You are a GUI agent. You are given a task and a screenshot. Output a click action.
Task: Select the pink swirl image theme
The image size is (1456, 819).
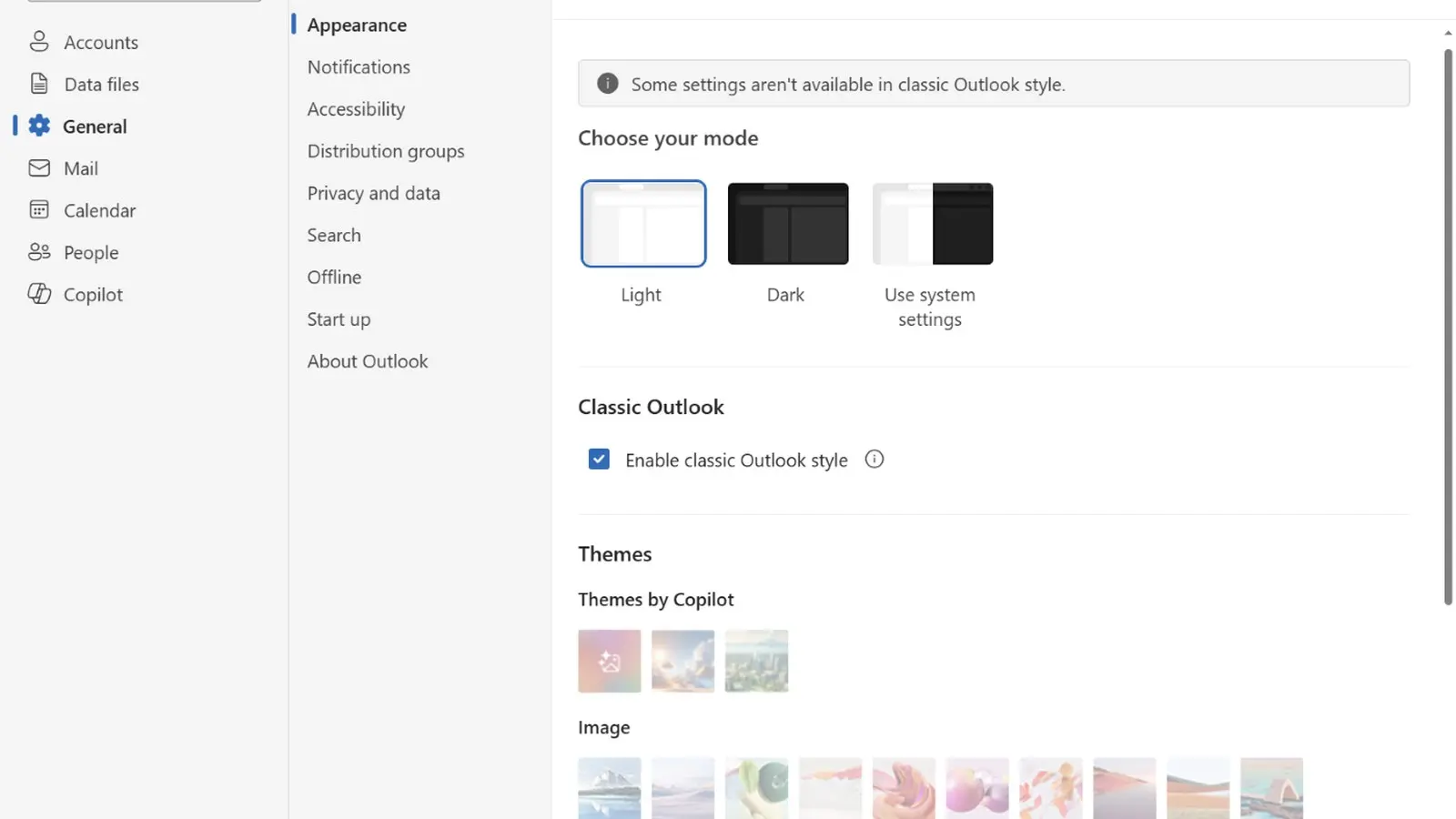[x=904, y=788]
